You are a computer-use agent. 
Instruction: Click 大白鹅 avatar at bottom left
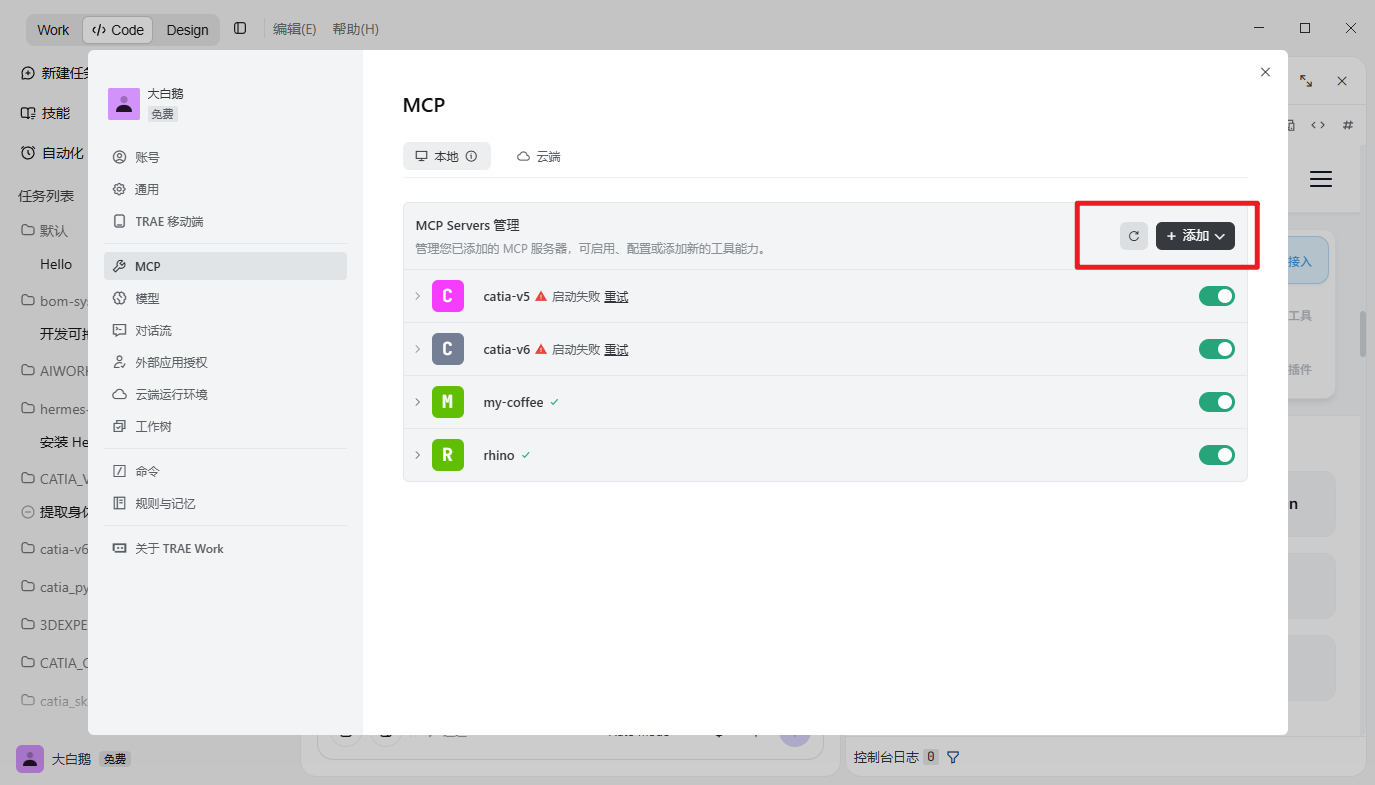(30, 759)
